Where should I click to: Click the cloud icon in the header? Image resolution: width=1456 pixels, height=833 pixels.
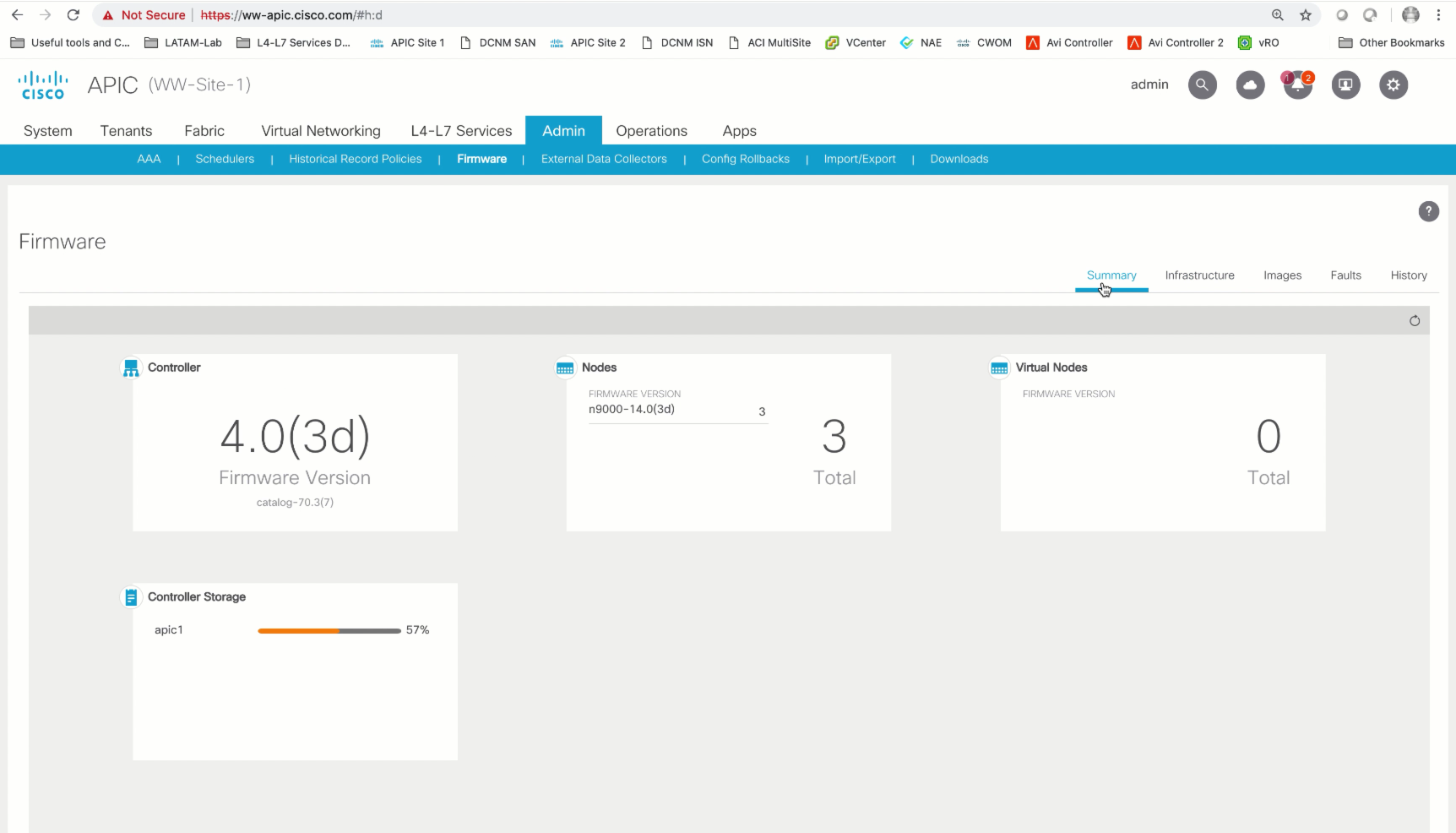coord(1250,84)
